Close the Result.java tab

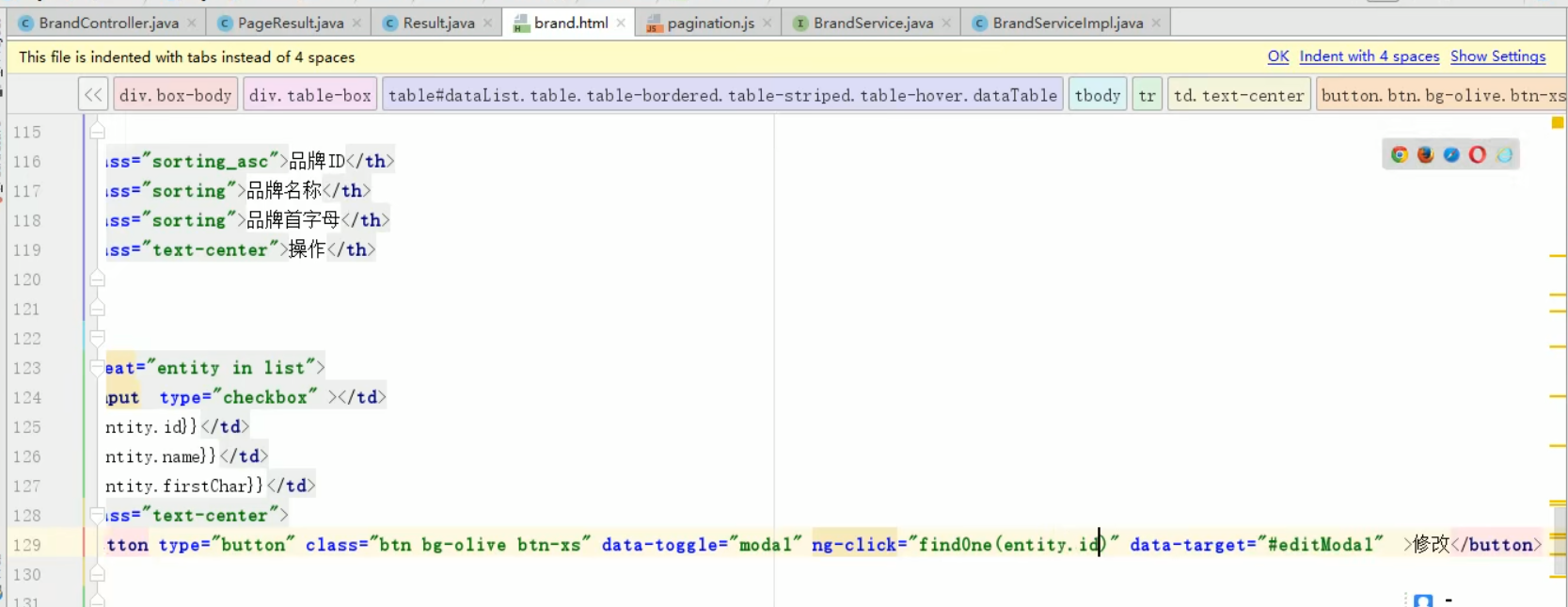488,23
